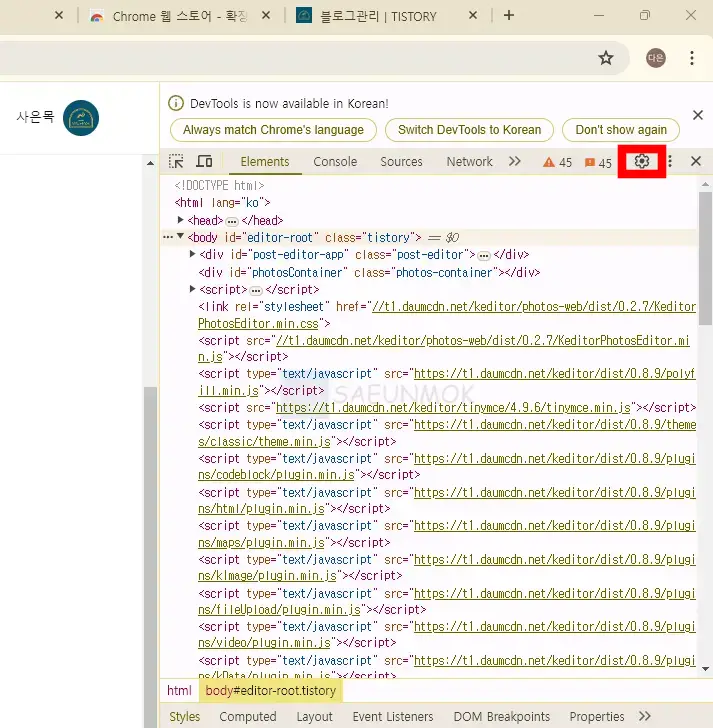Show more DevTools tabs chevron

(x=514, y=161)
